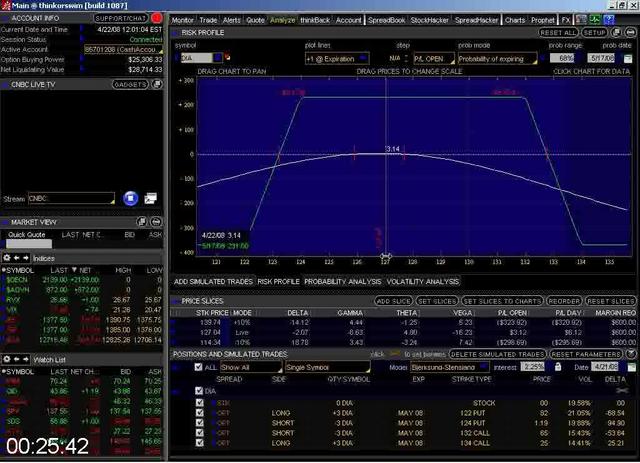Viewport: 640px width, 463px height.
Task: Open the Date calendar icon in positions panel
Action: pos(631,367)
